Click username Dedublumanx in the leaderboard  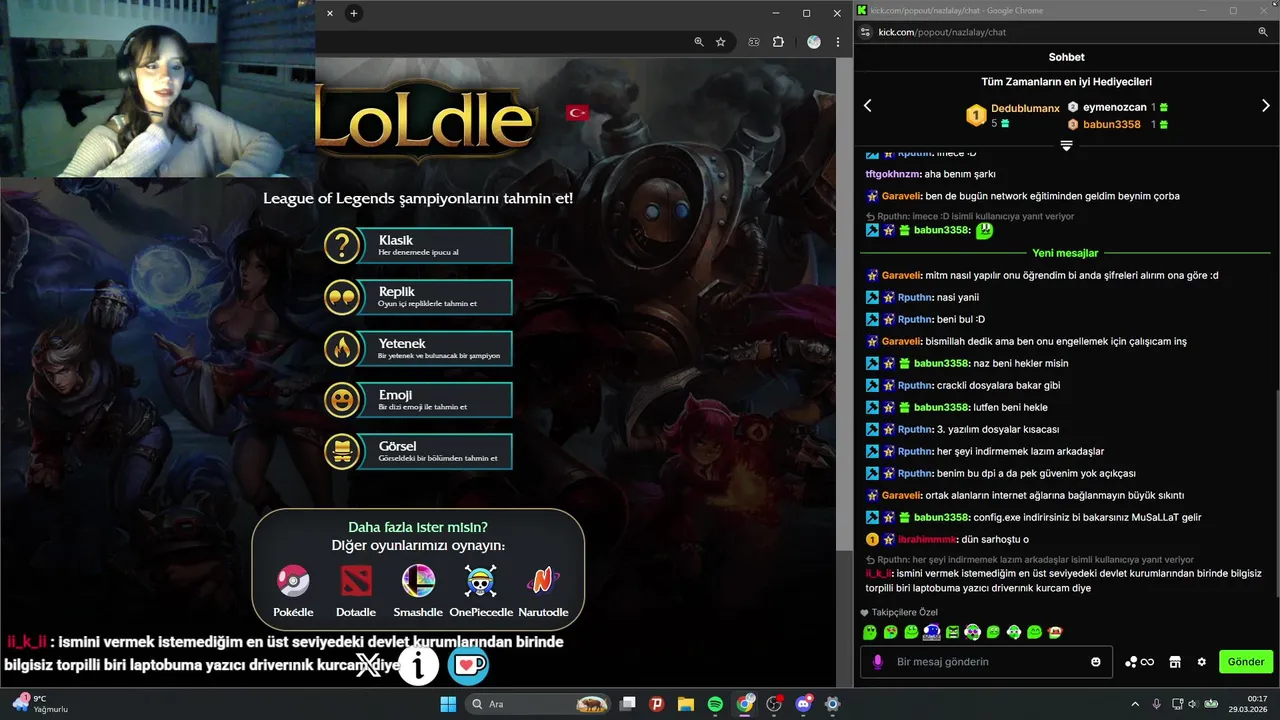[1025, 108]
